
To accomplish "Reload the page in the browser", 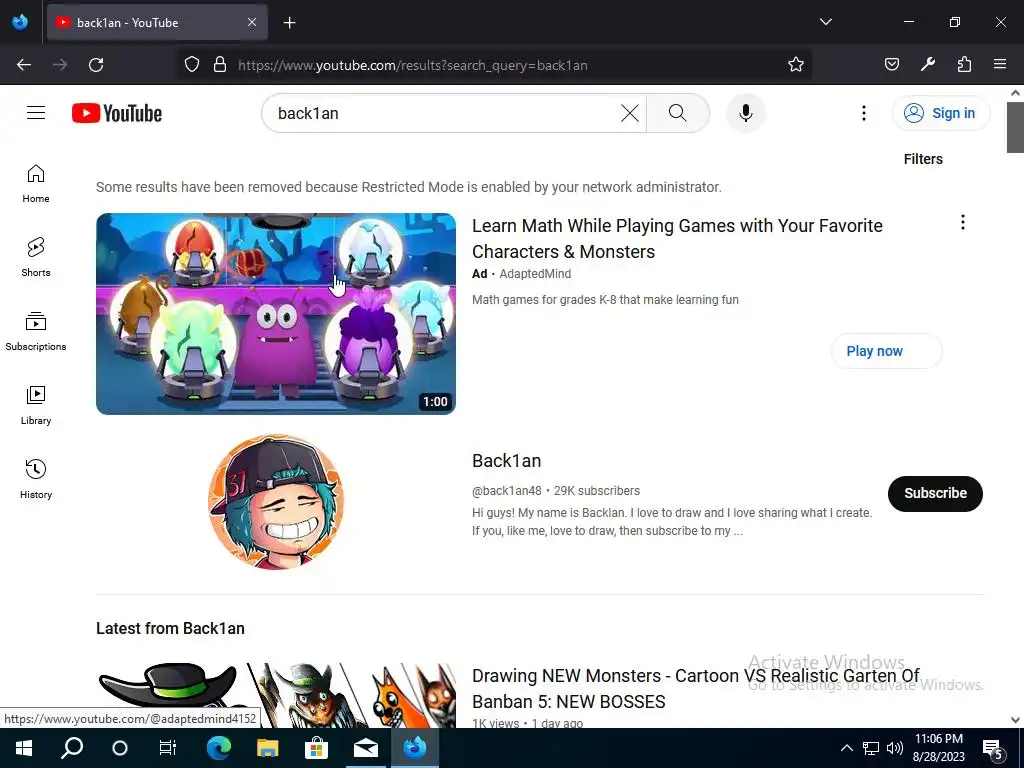I will point(96,65).
